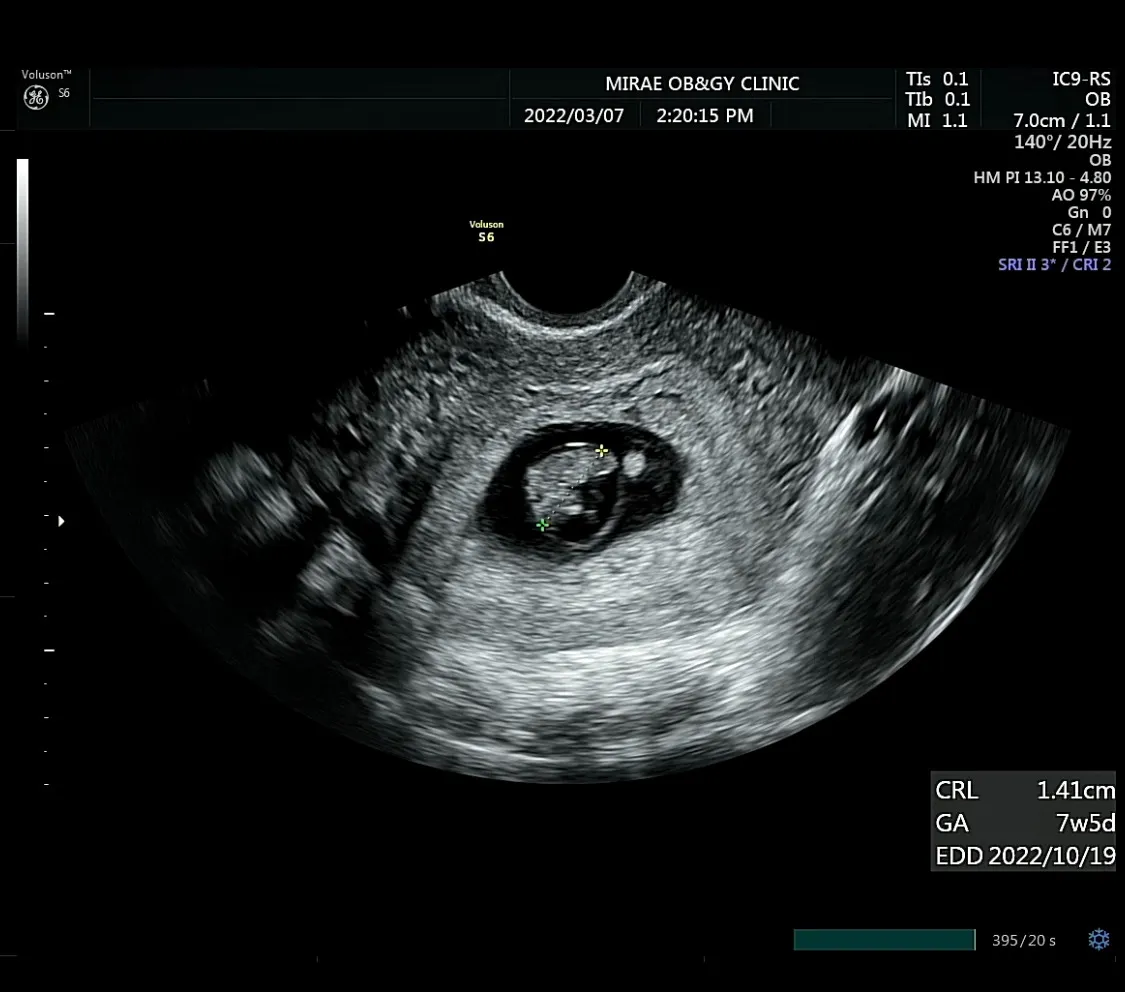
Task: Click the EDD 2022/10/19 result
Action: coord(1025,856)
